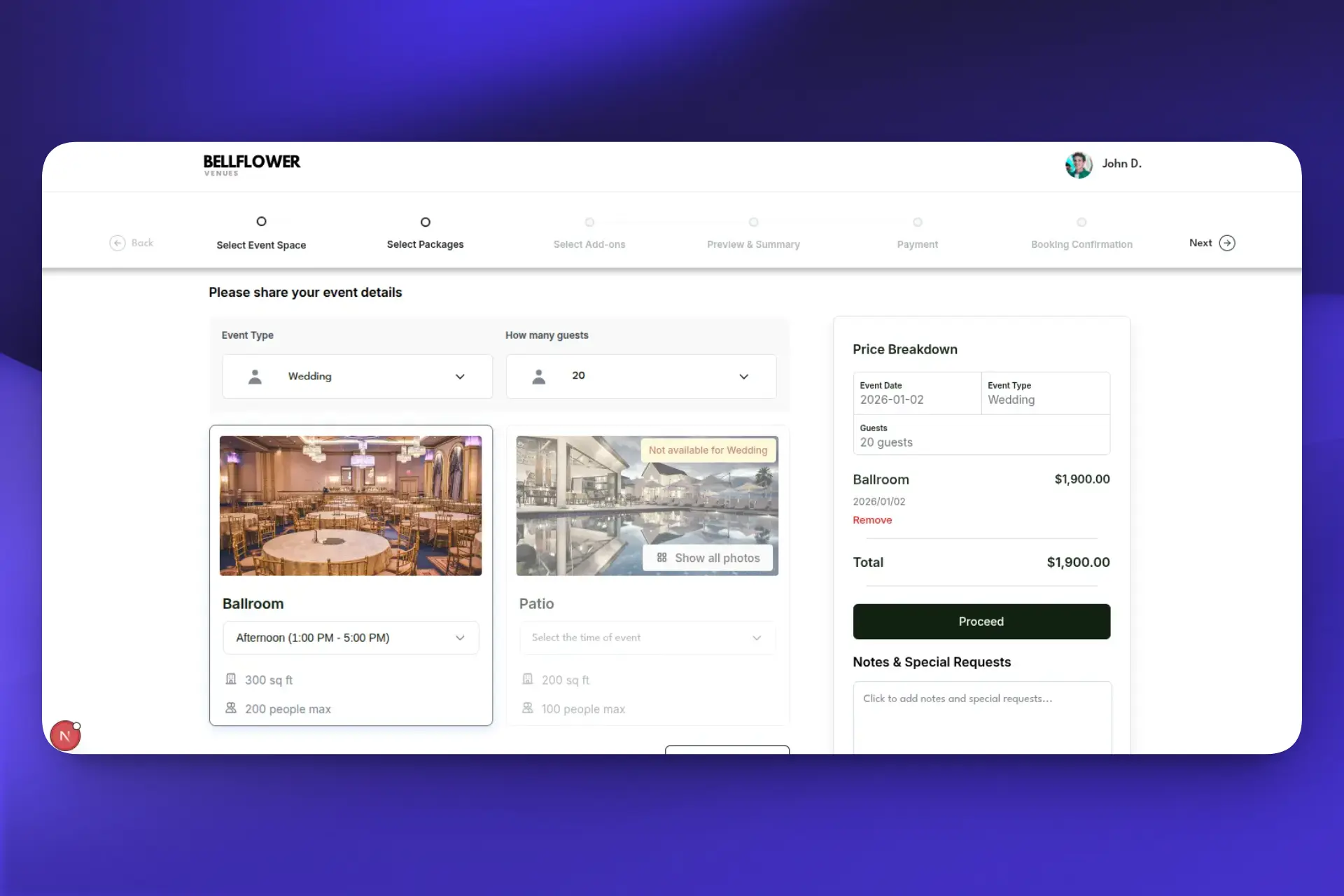Click the Back text link
1344x896 pixels.
142,243
